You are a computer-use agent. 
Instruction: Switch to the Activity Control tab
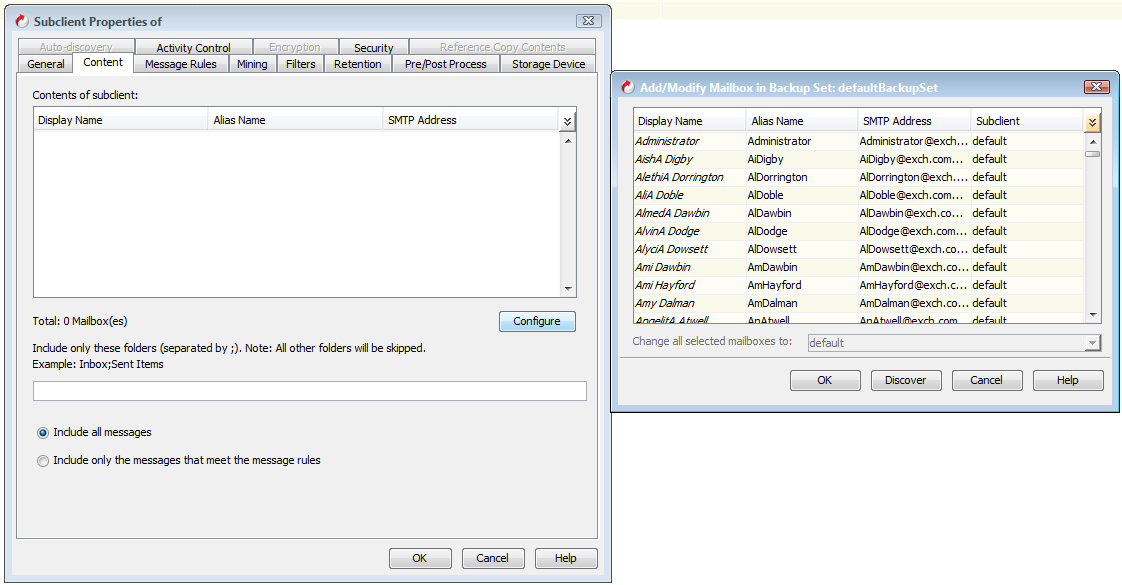tap(195, 46)
